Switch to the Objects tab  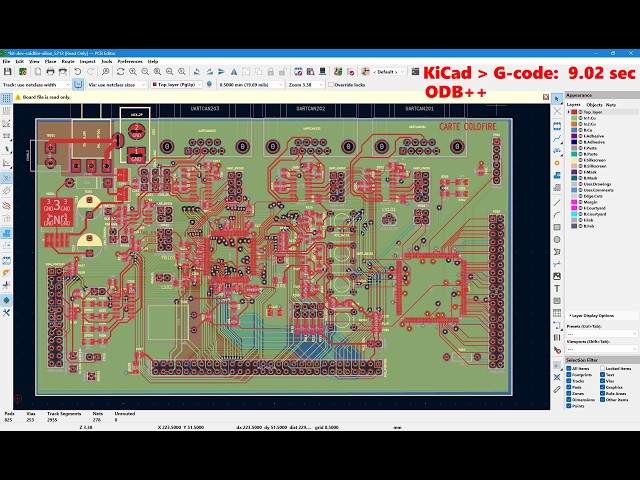pyautogui.click(x=594, y=105)
